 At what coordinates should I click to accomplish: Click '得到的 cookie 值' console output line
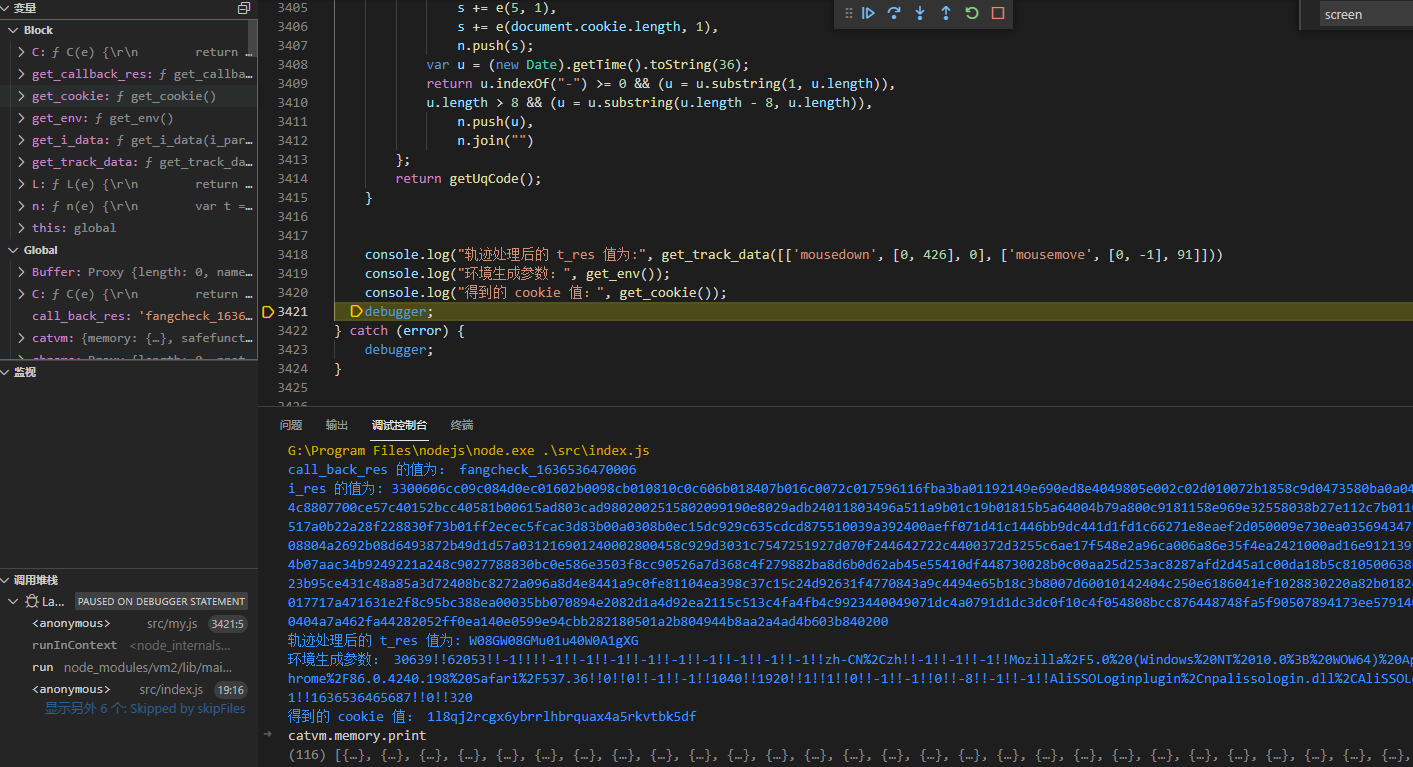(492, 717)
